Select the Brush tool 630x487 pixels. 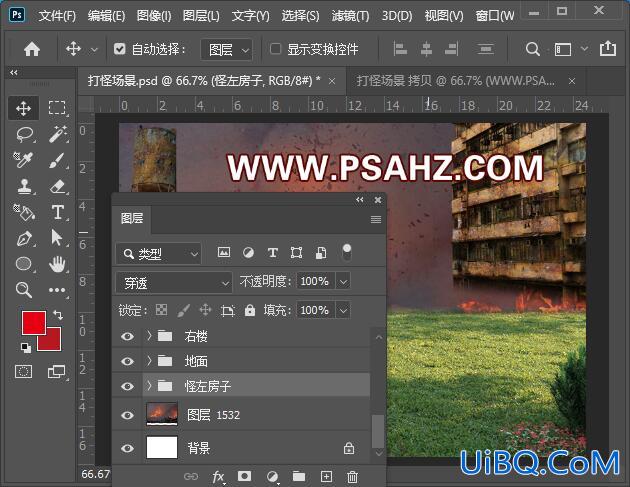tap(57, 160)
